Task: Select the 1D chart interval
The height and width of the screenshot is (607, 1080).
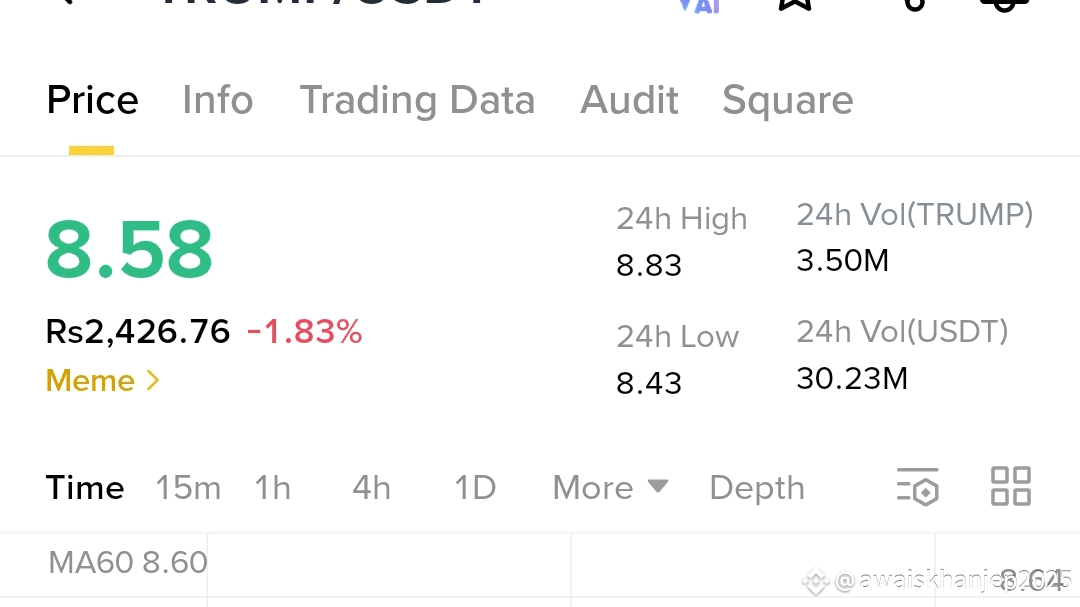Action: point(475,488)
